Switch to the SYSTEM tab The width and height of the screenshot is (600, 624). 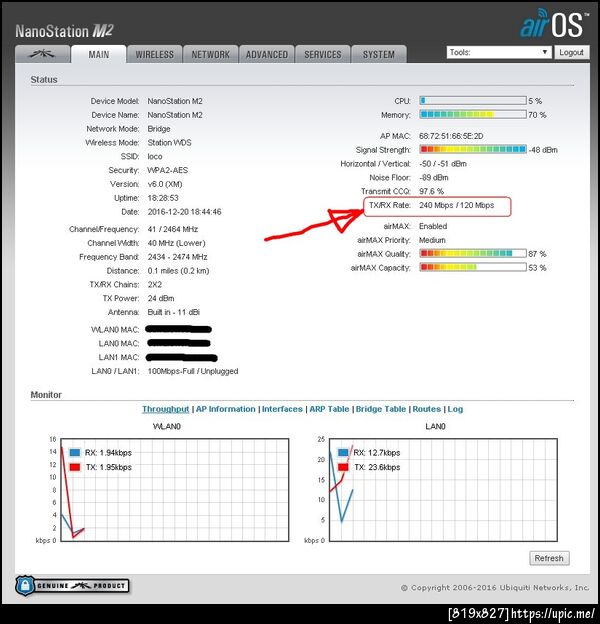[378, 54]
